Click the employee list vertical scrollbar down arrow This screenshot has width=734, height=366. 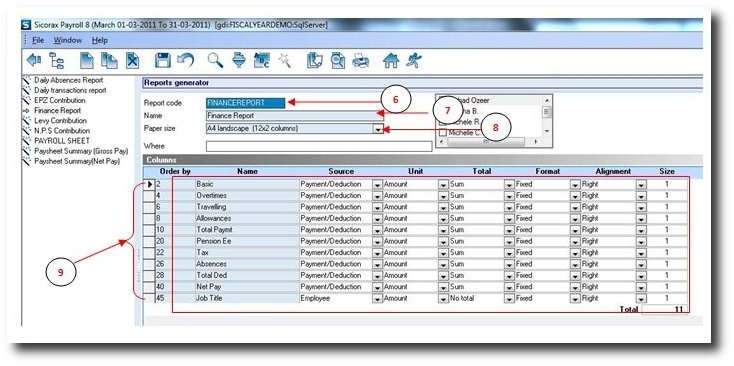coord(547,132)
